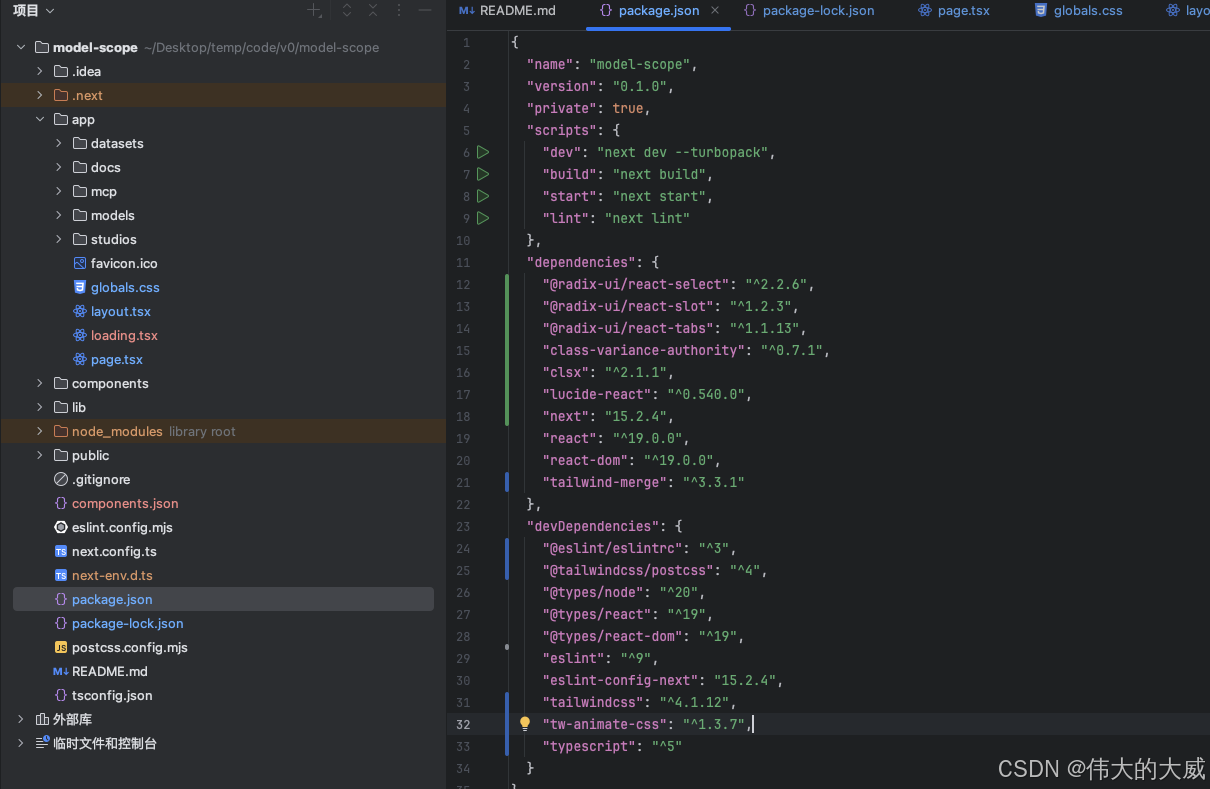Expand 临时文件和控制台 node
This screenshot has width=1210, height=789.
[21, 743]
